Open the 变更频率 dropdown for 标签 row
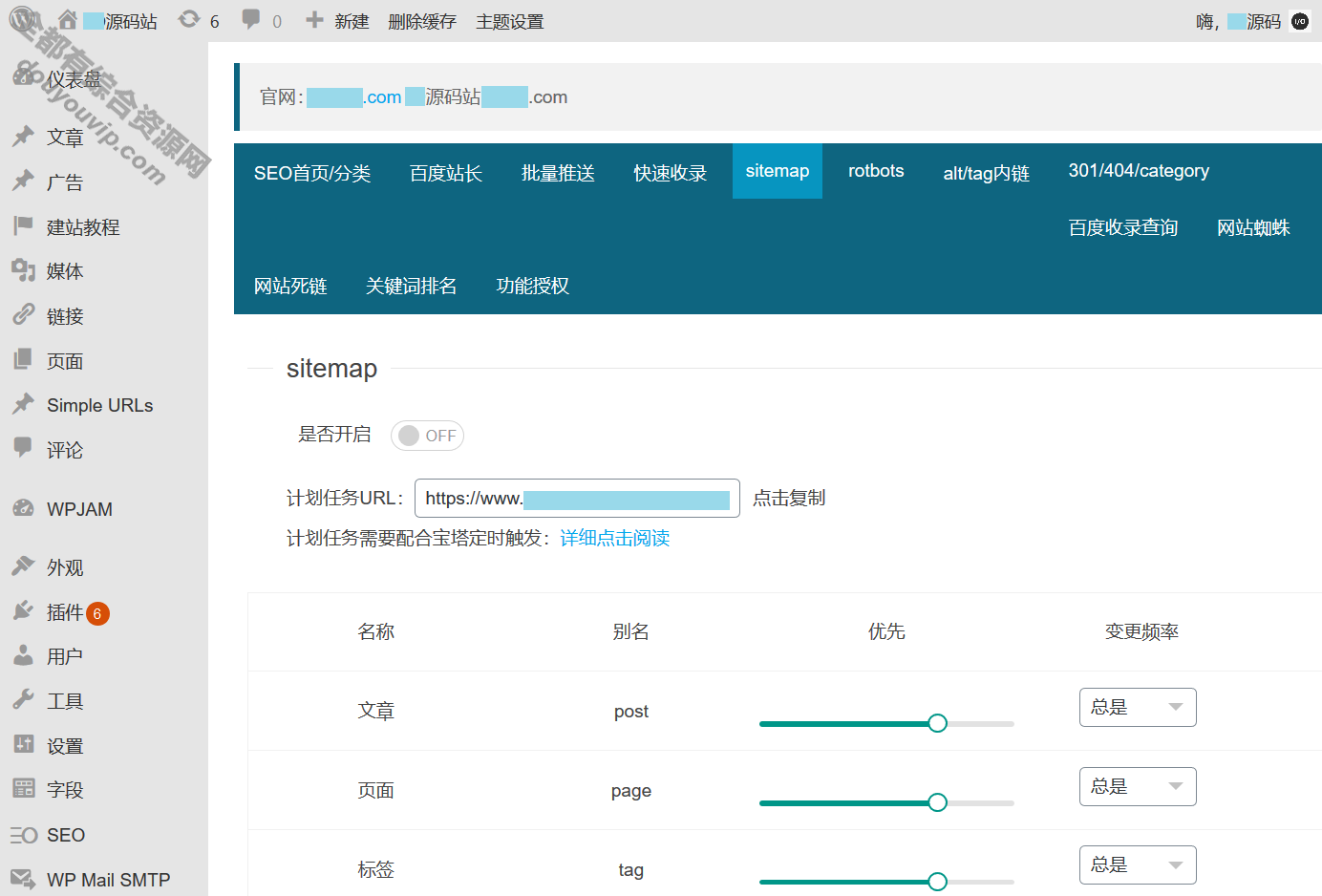Image resolution: width=1322 pixels, height=896 pixels. [1138, 864]
